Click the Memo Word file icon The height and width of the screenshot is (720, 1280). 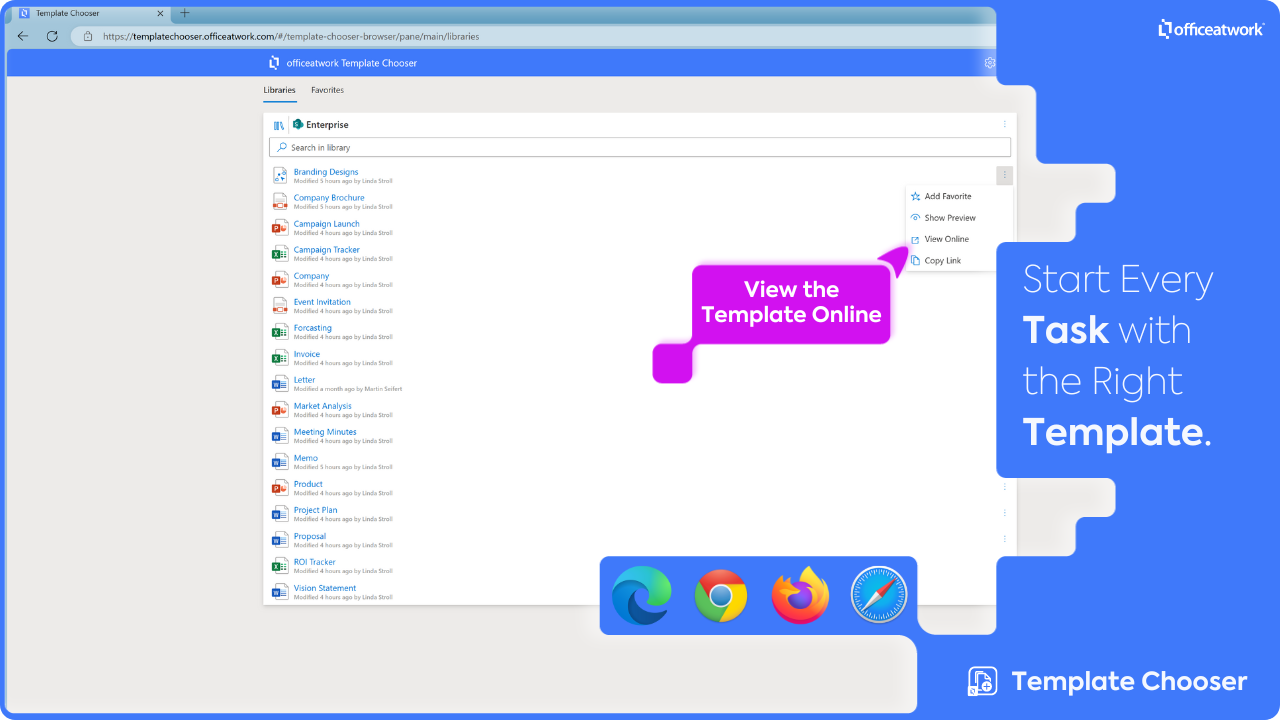coord(280,461)
